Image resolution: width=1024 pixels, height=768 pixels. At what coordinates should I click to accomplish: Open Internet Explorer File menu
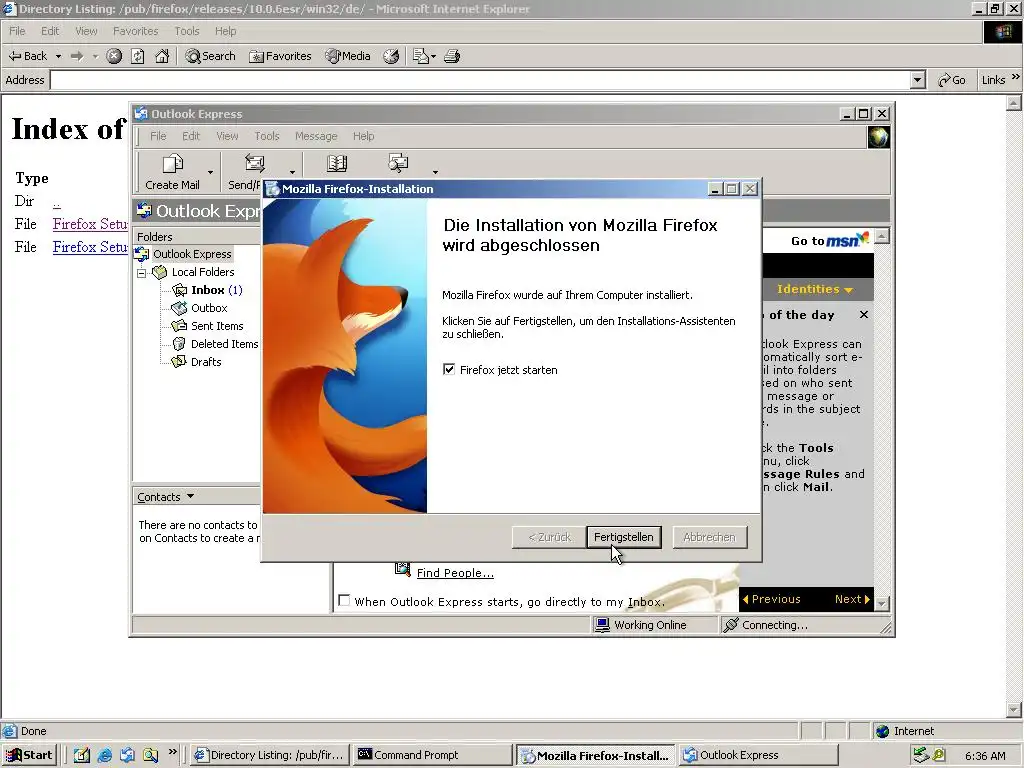[17, 31]
